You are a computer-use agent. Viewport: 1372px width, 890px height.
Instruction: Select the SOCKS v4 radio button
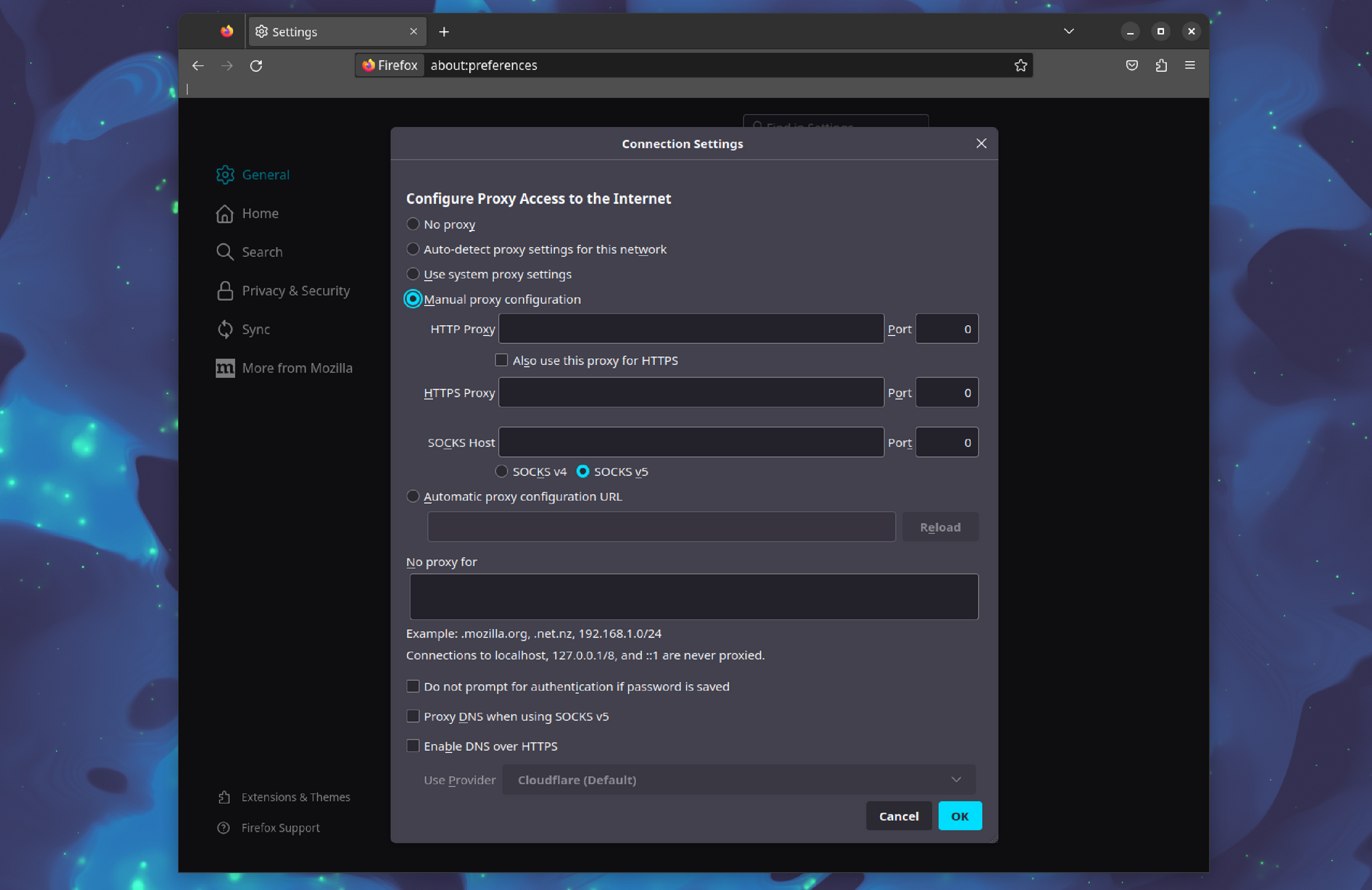[x=500, y=471]
